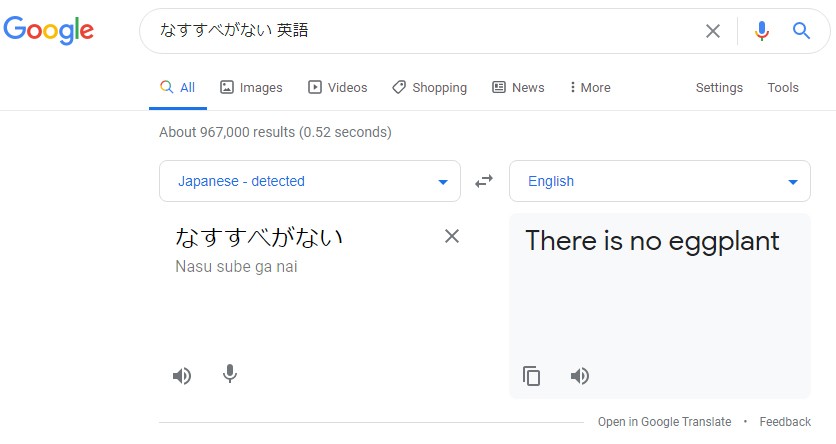Copy the English translation
The width and height of the screenshot is (836, 444).
pos(532,376)
